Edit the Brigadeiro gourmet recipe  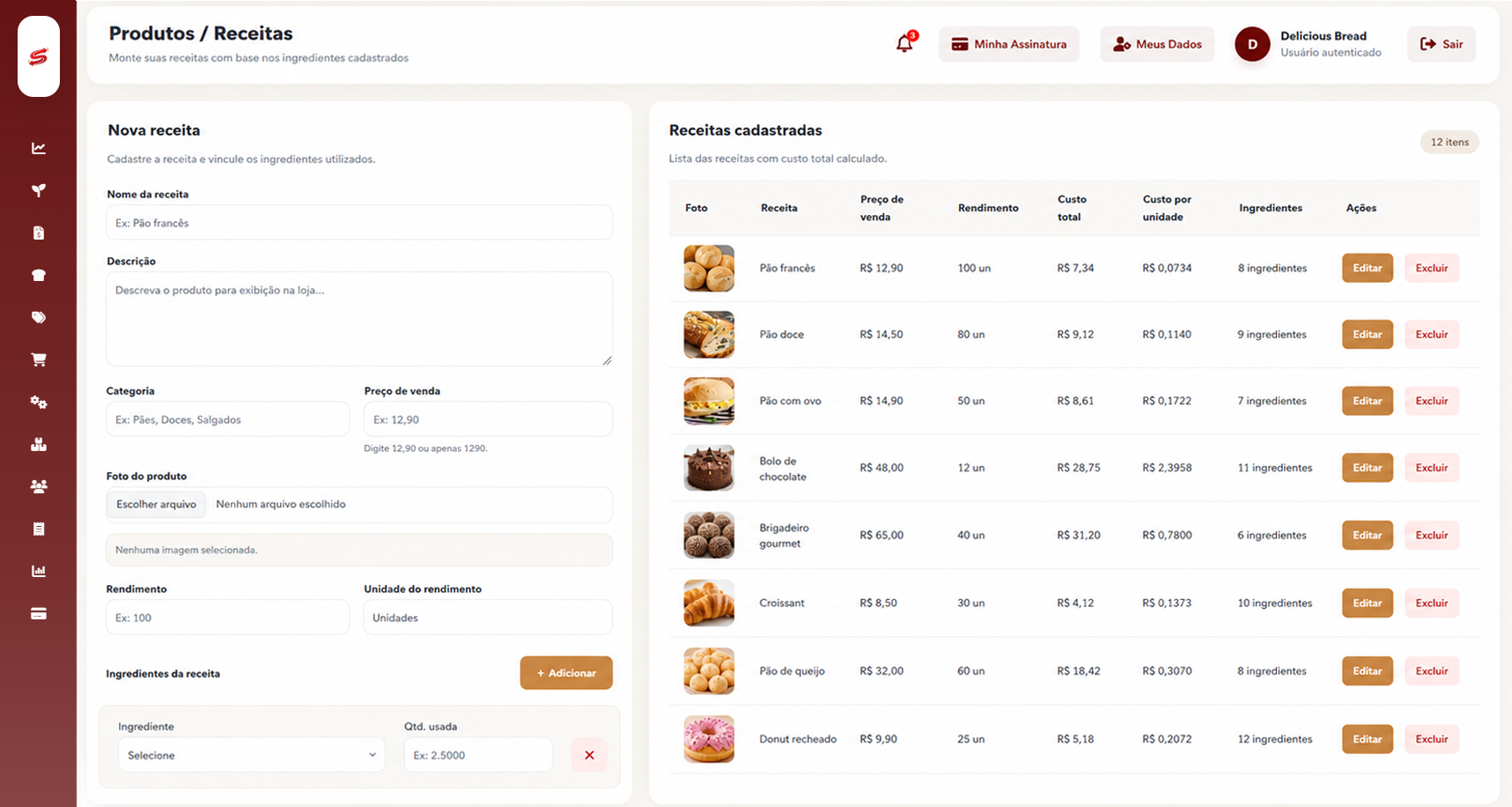click(x=1368, y=535)
